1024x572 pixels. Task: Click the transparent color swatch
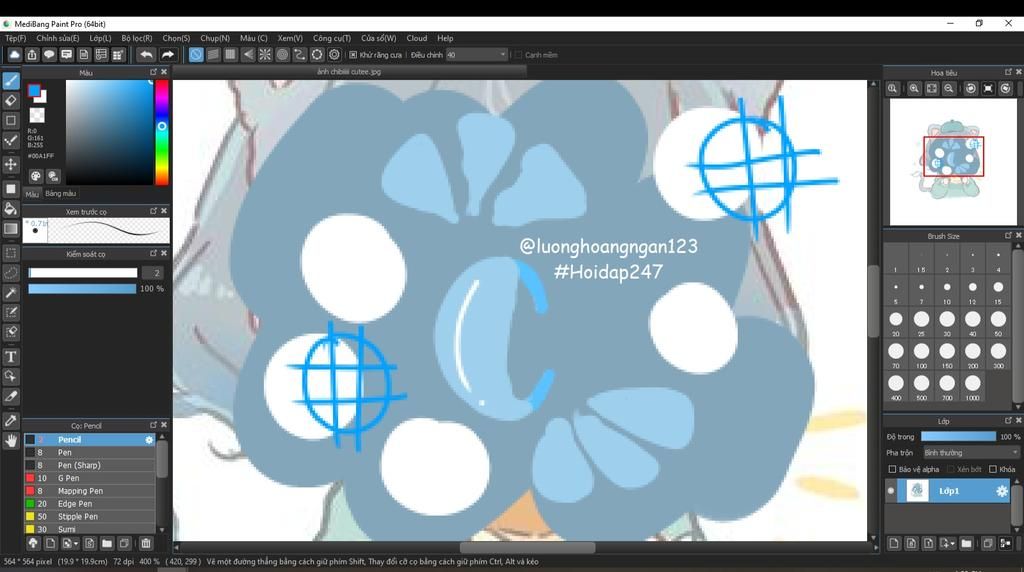37,116
